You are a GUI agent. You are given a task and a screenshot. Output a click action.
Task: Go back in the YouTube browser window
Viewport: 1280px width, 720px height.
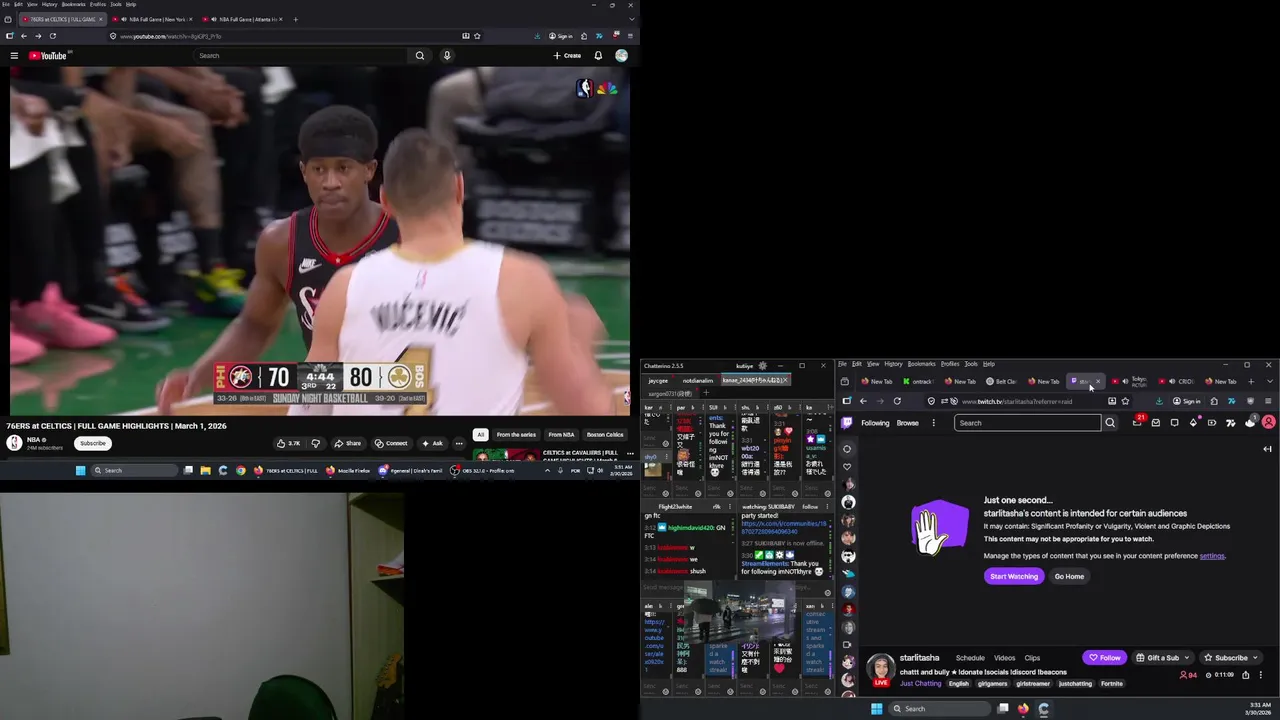(x=23, y=36)
